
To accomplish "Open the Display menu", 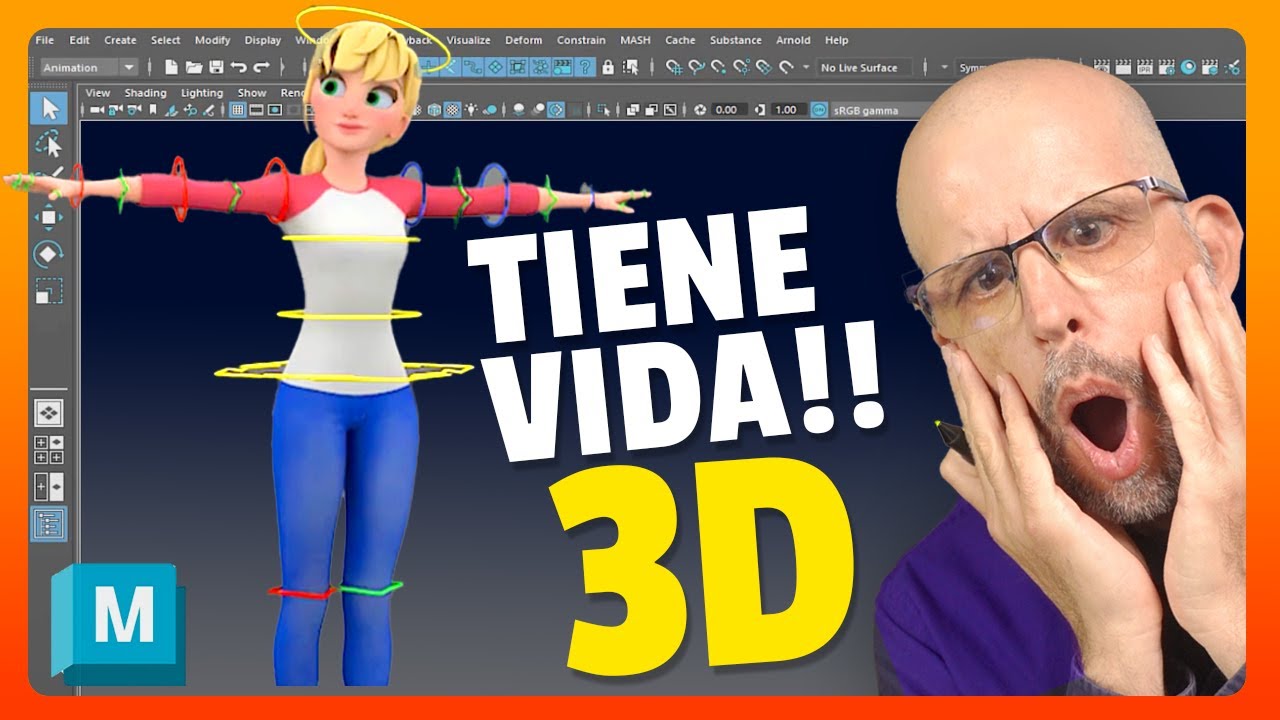I will [x=263, y=40].
